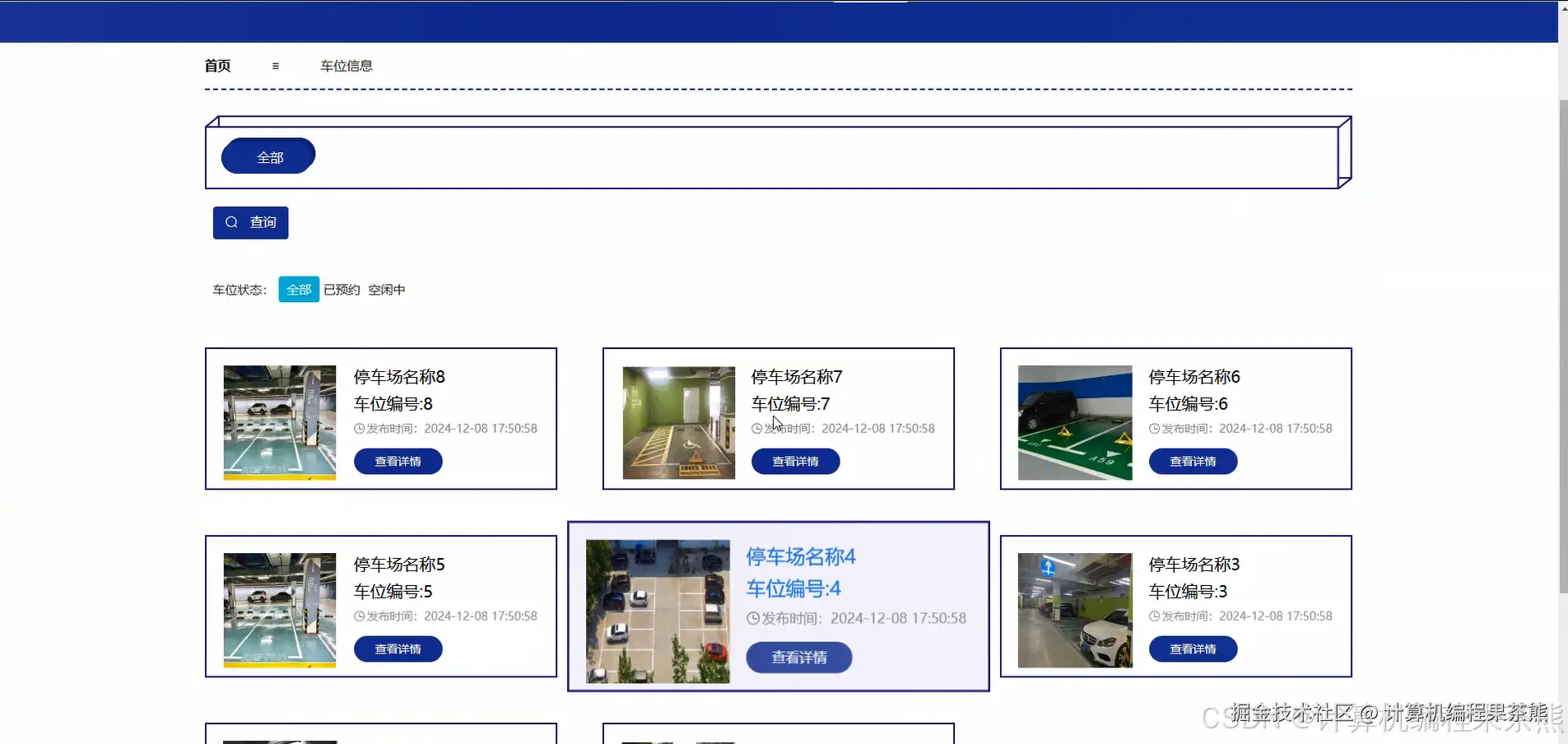Click the clock icon on 停车场名称8 card
1568x744 pixels.
point(359,428)
